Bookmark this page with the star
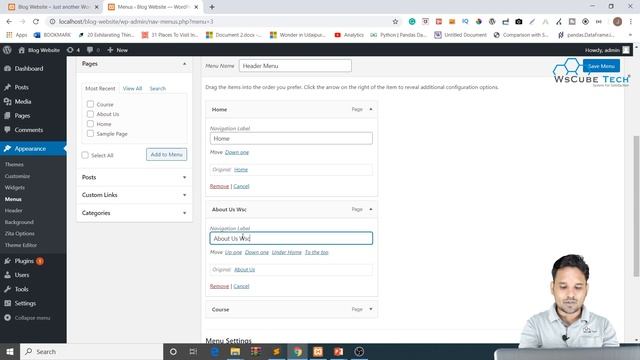This screenshot has width=640, height=360. [x=395, y=21]
